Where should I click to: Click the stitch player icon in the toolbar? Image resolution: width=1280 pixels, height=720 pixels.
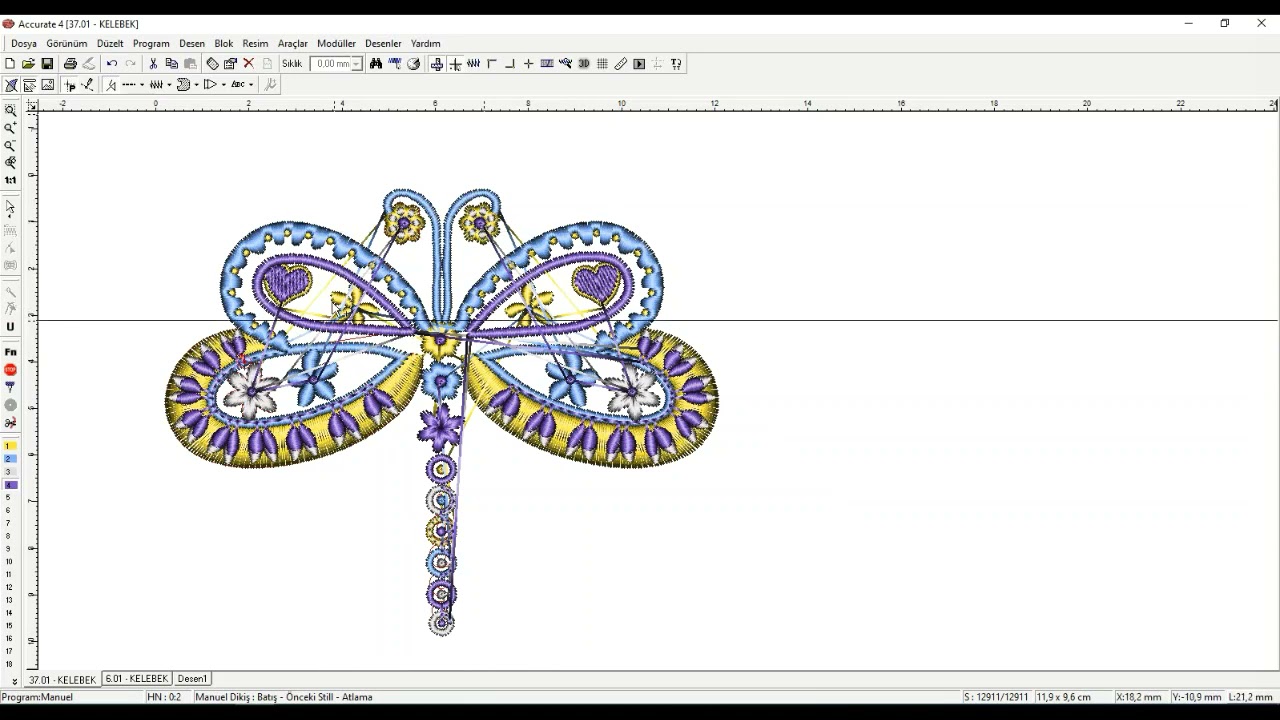pyautogui.click(x=639, y=64)
